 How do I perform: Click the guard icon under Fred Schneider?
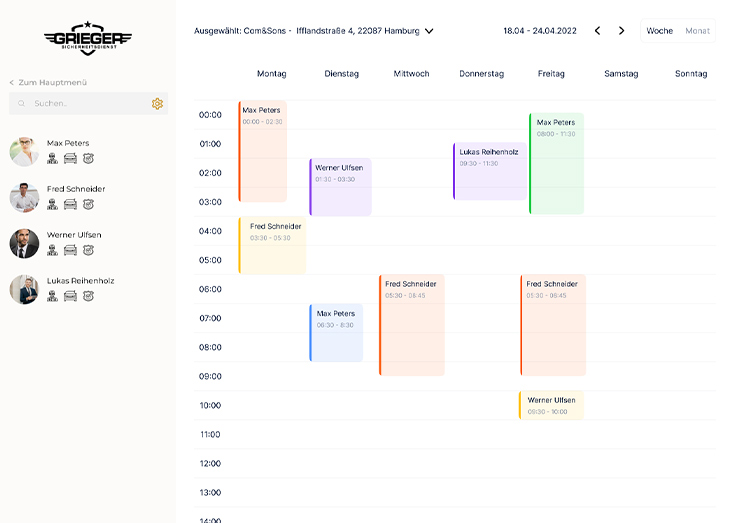point(52,204)
